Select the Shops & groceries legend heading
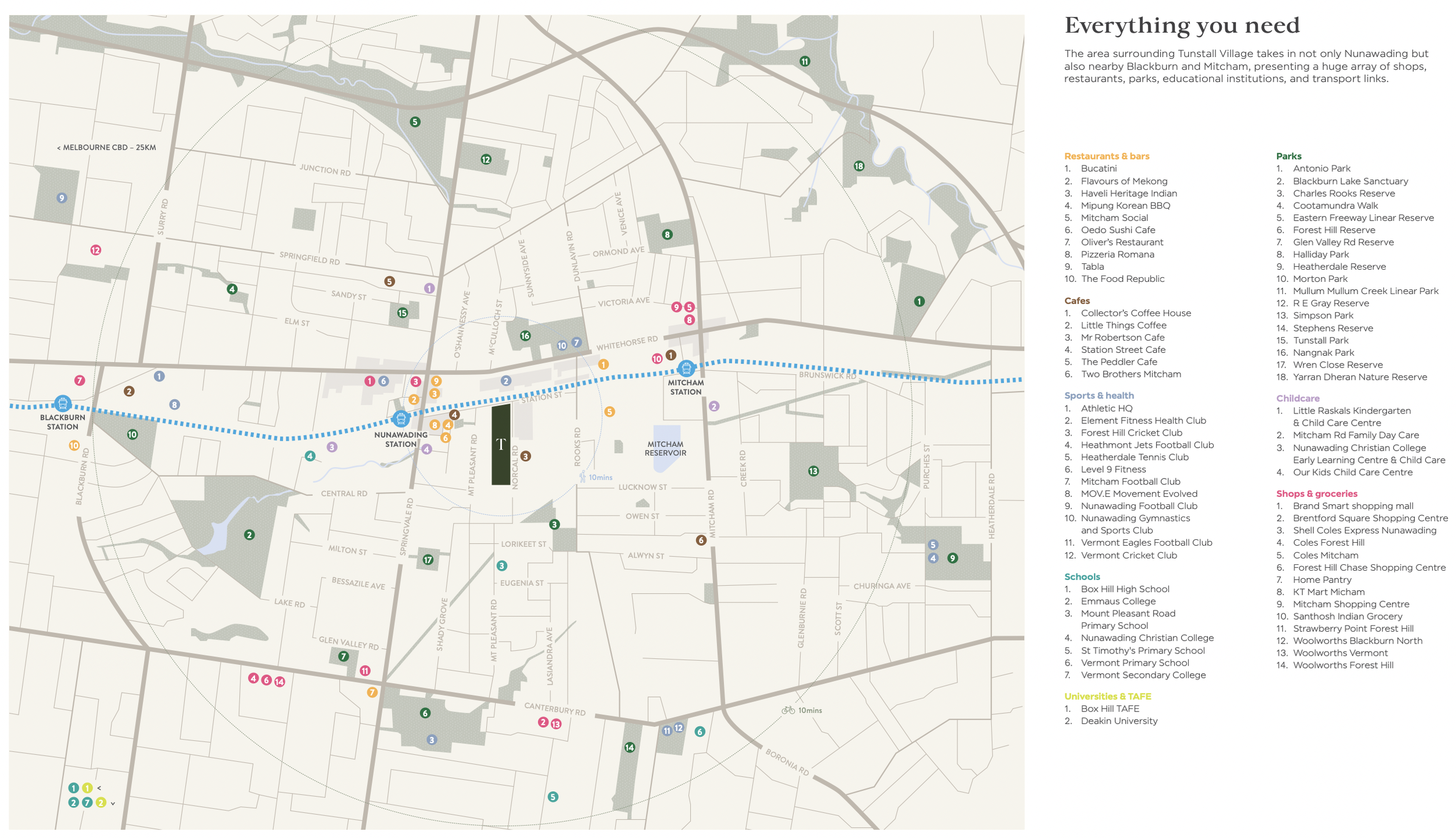Screen dimensions: 1456x838 pyautogui.click(x=1316, y=493)
